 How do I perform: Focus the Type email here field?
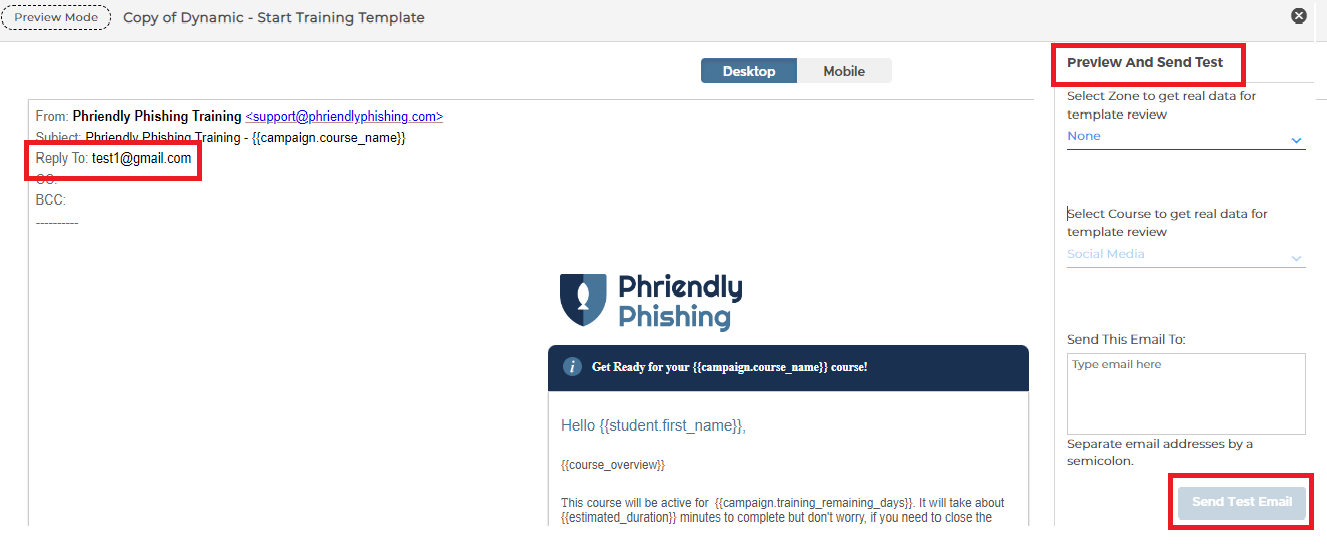(x=1186, y=394)
